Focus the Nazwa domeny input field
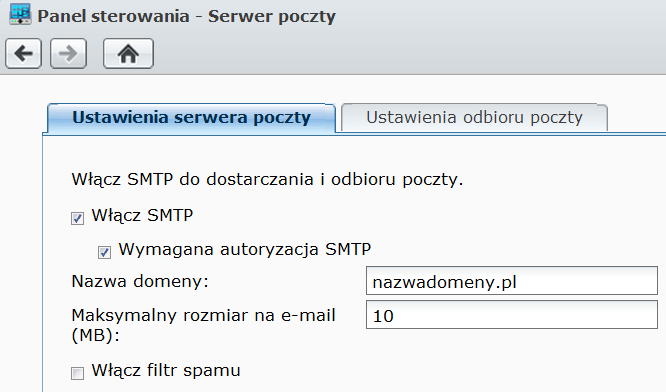This screenshot has height=392, width=666. pos(512,281)
